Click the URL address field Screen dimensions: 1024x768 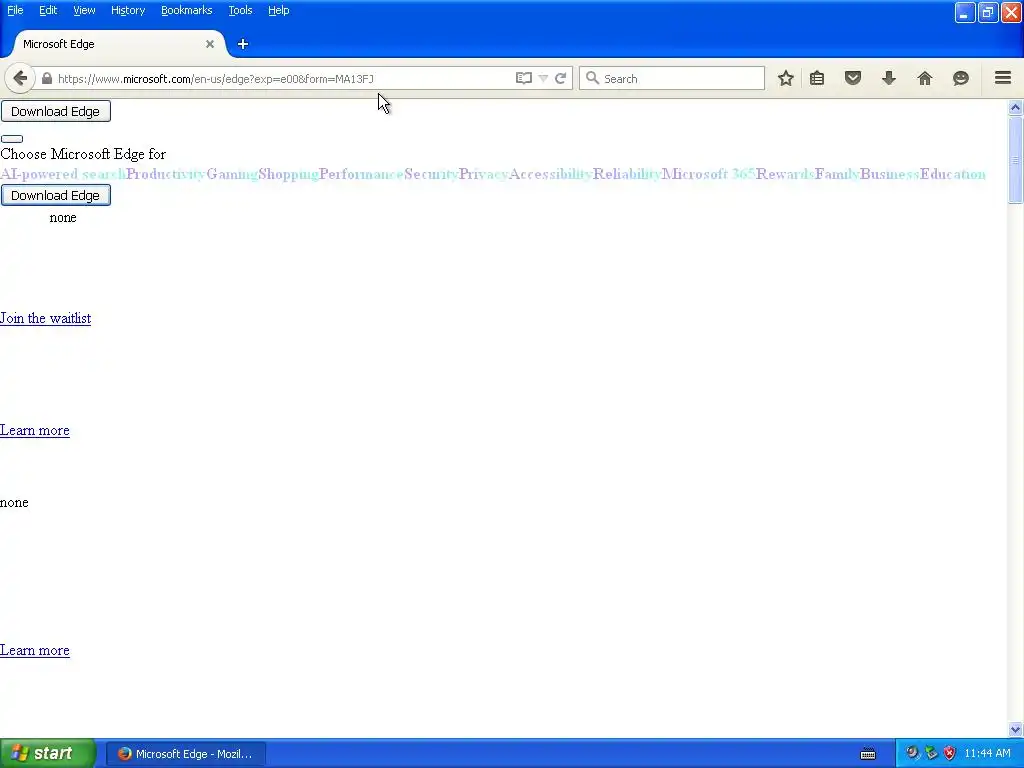[284, 78]
